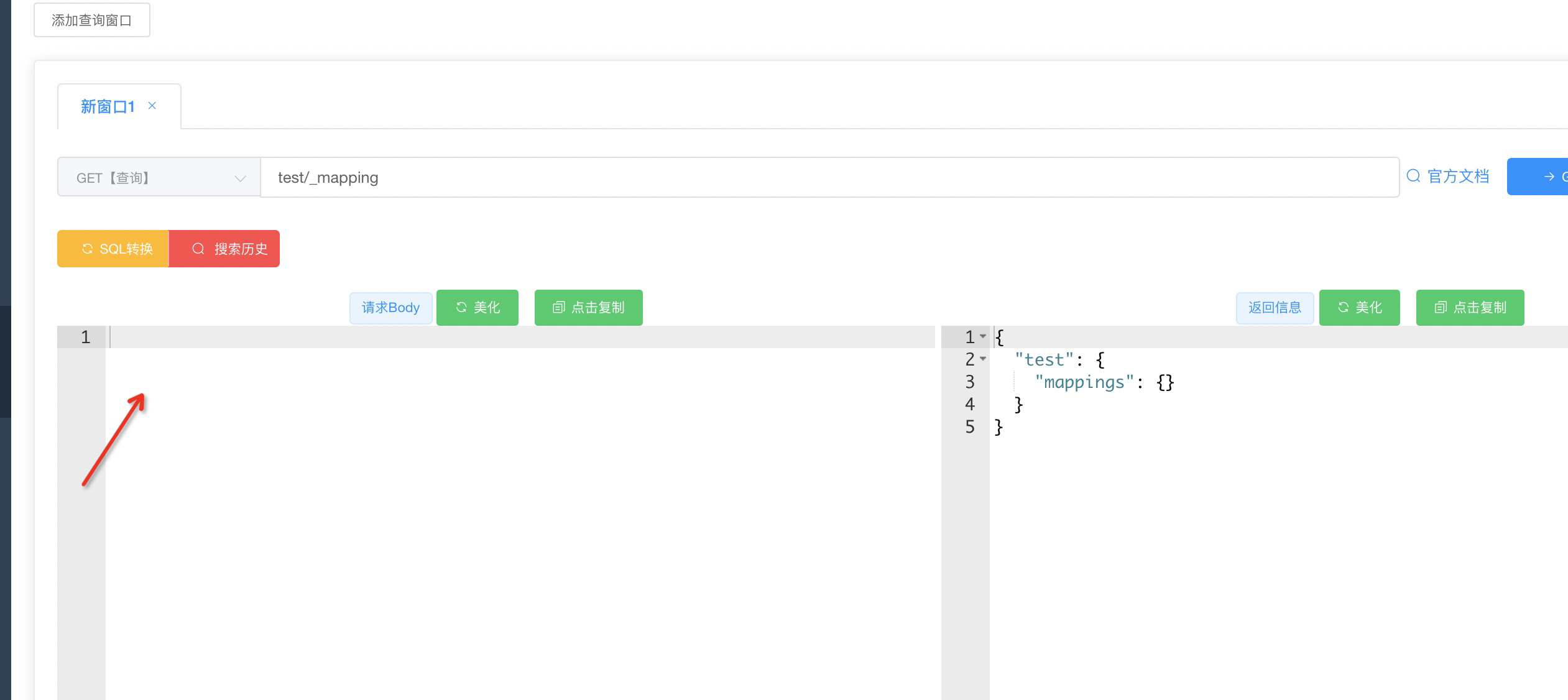Open the GET【查询】 method dropdown
The height and width of the screenshot is (700, 1568).
click(x=159, y=178)
